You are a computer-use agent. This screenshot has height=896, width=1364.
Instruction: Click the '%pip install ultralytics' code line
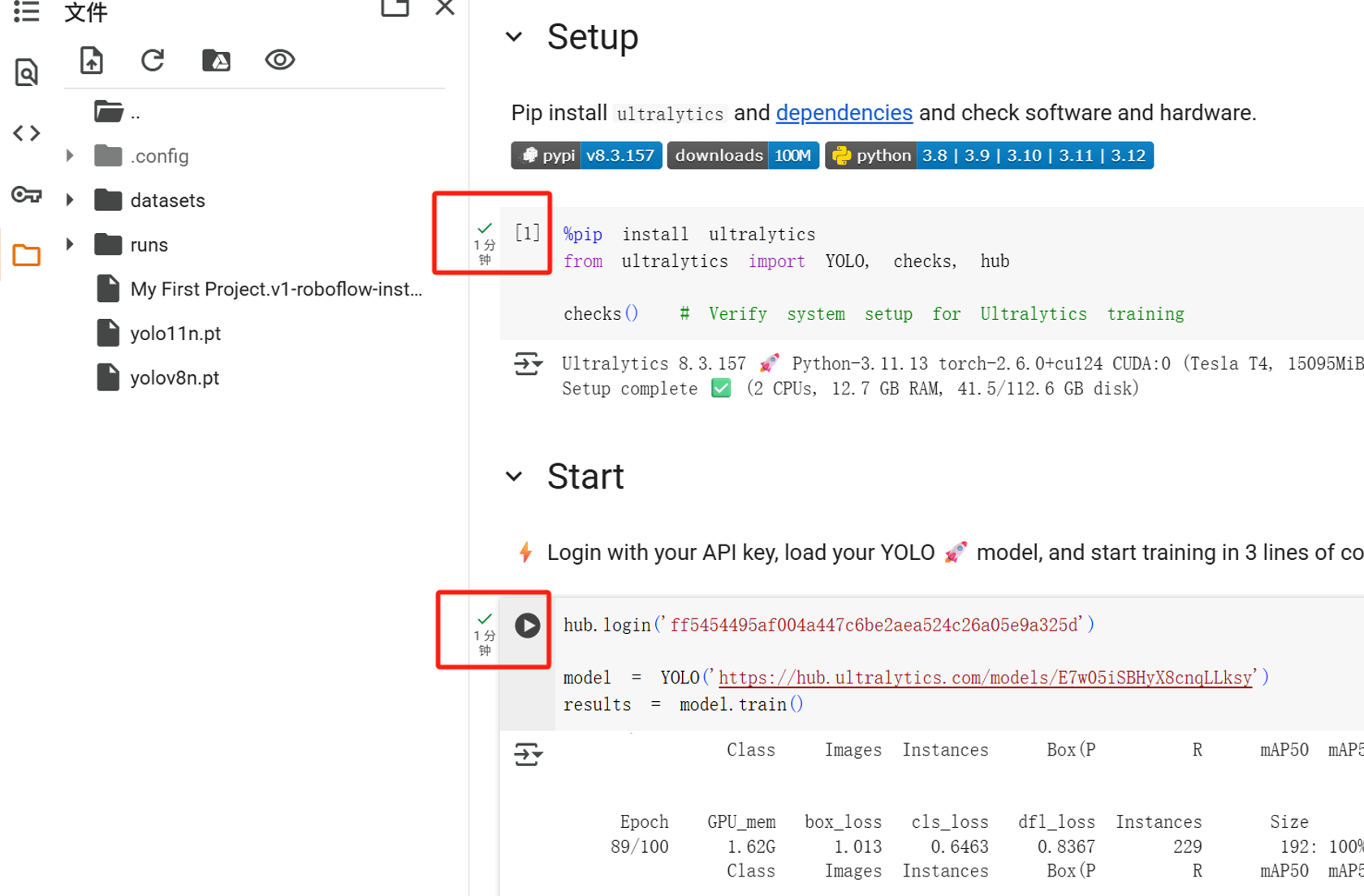689,235
